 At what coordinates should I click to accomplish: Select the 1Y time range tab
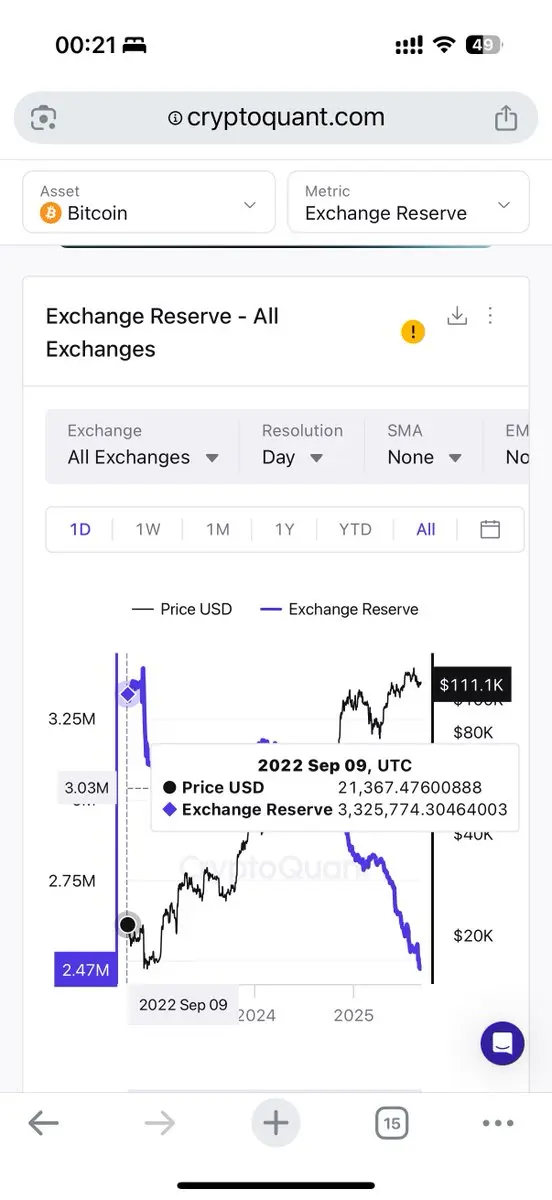[285, 529]
